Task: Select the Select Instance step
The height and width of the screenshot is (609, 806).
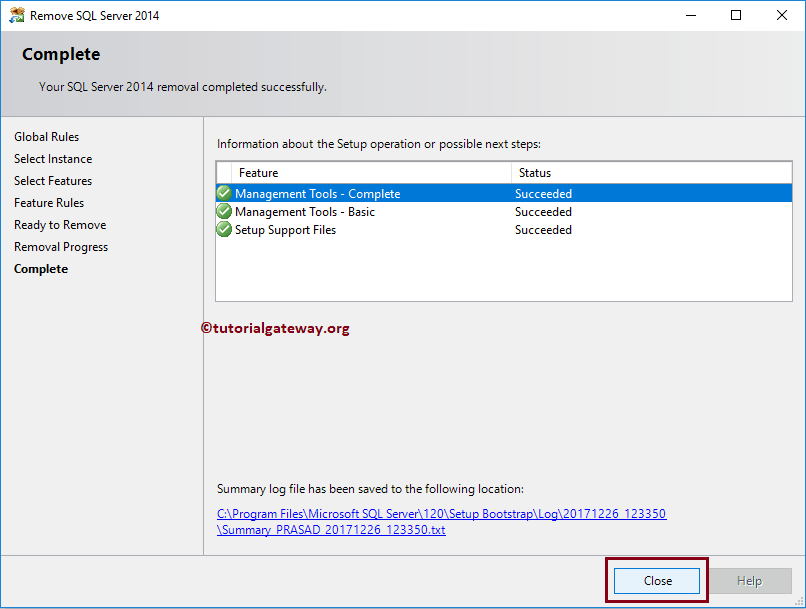Action: tap(53, 159)
